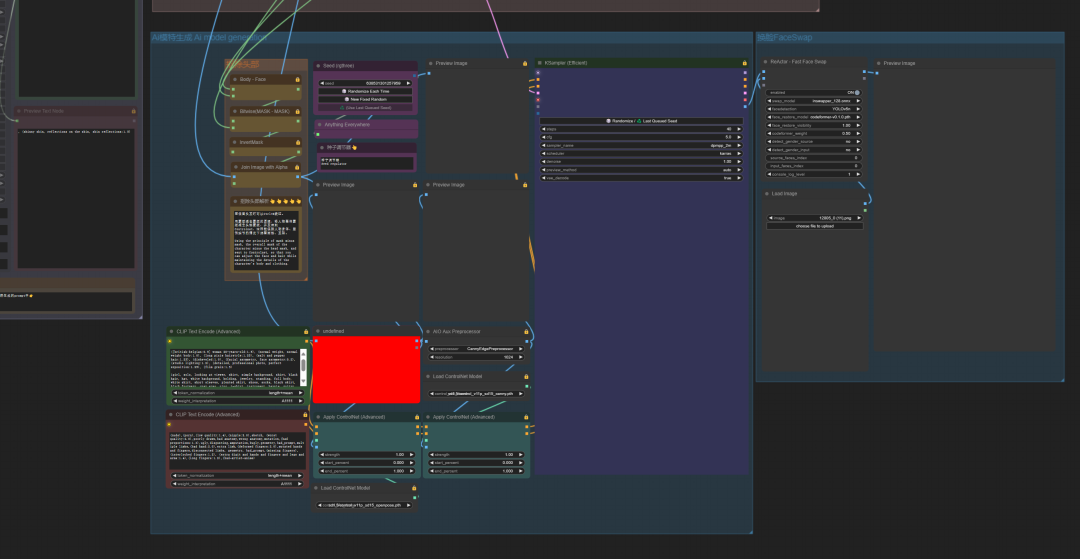Increase the steps value with right arrow
The width and height of the screenshot is (1080, 559).
(739, 129)
